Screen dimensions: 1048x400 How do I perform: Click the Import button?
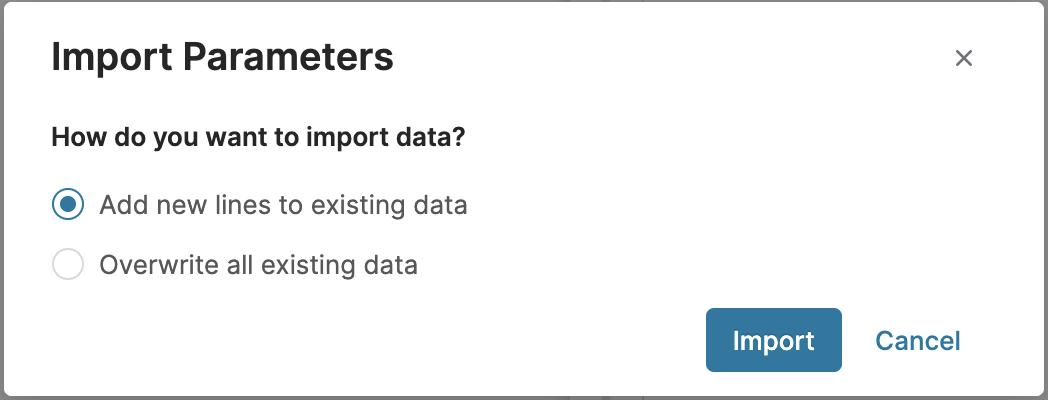click(x=773, y=340)
